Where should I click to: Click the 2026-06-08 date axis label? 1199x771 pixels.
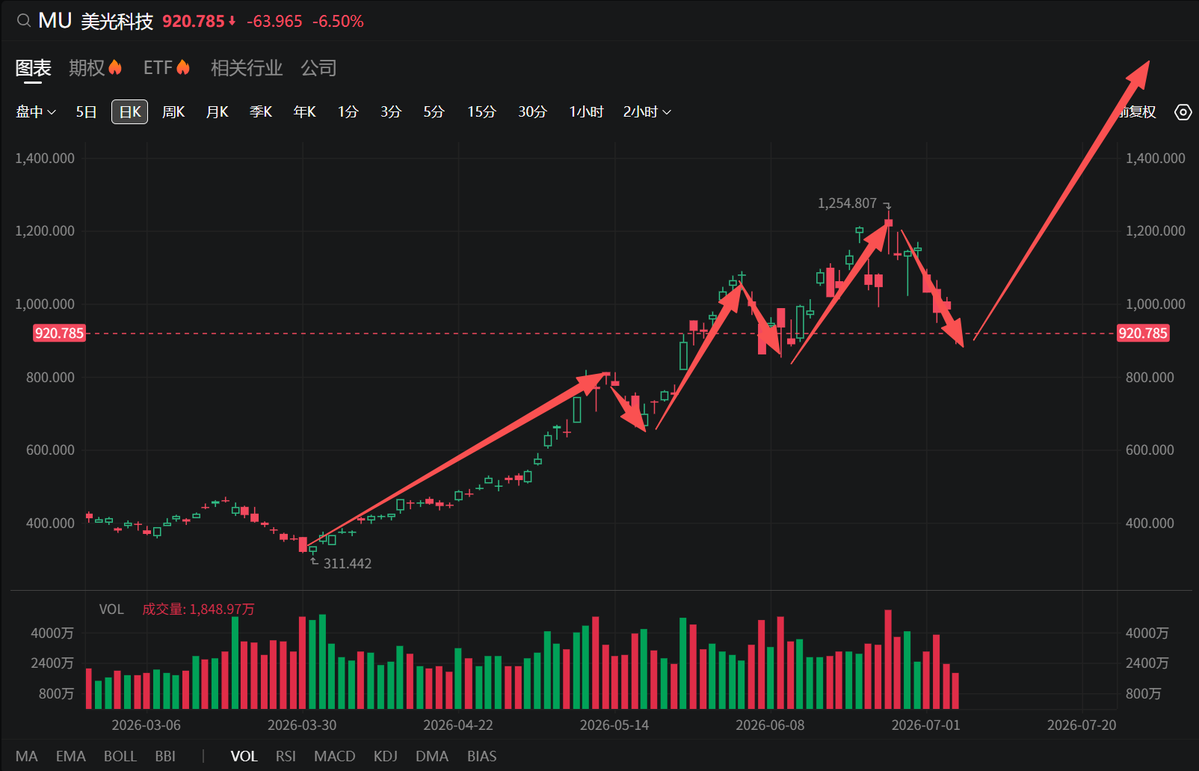click(769, 724)
